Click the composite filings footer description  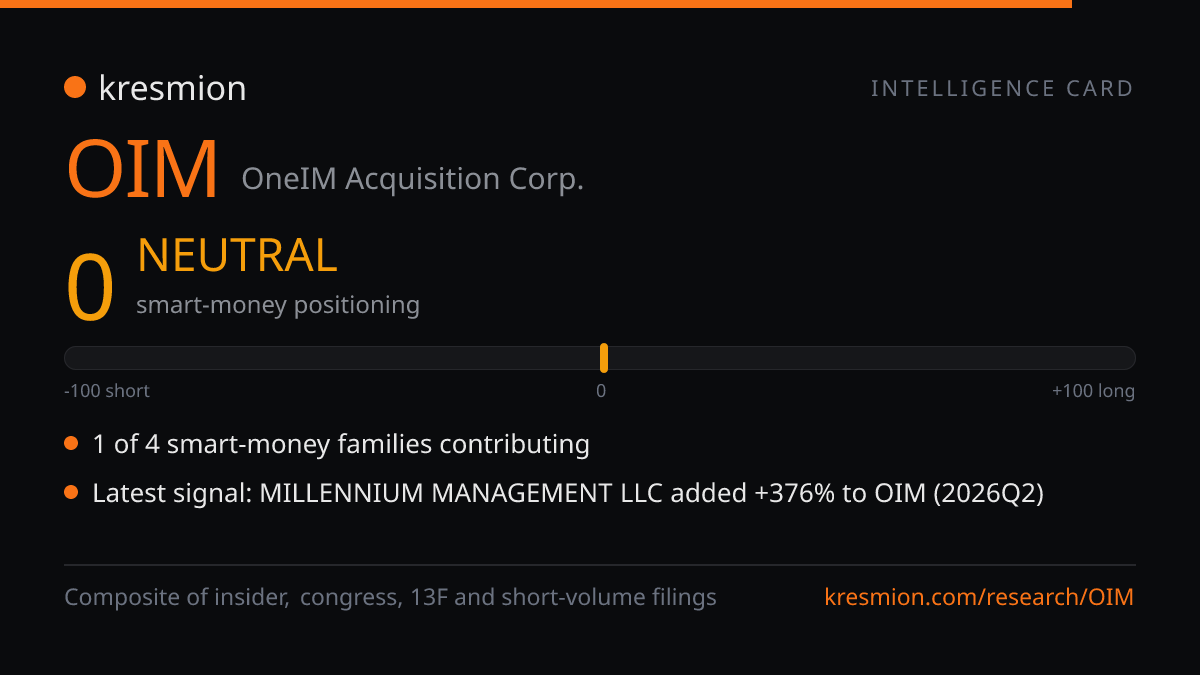coord(391,598)
